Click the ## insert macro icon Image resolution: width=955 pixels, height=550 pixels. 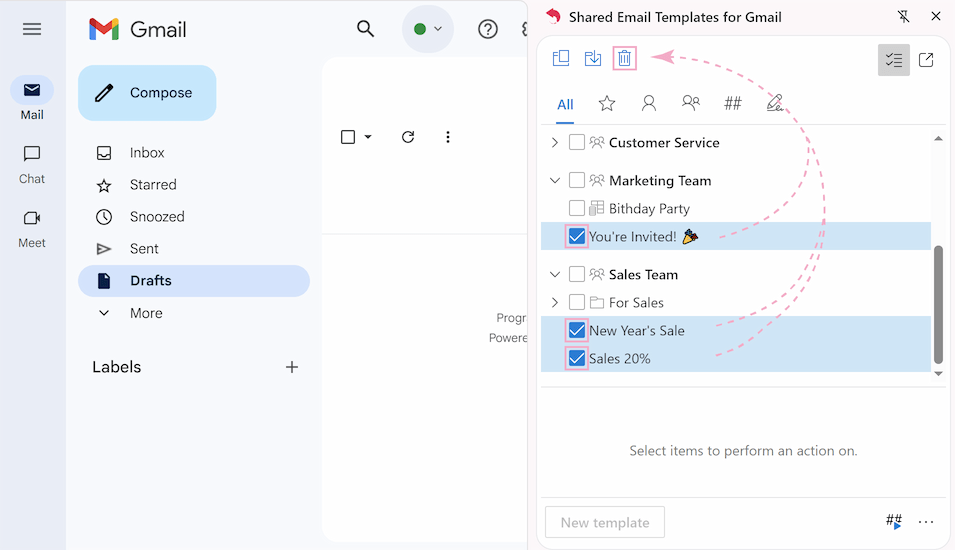[x=893, y=521]
